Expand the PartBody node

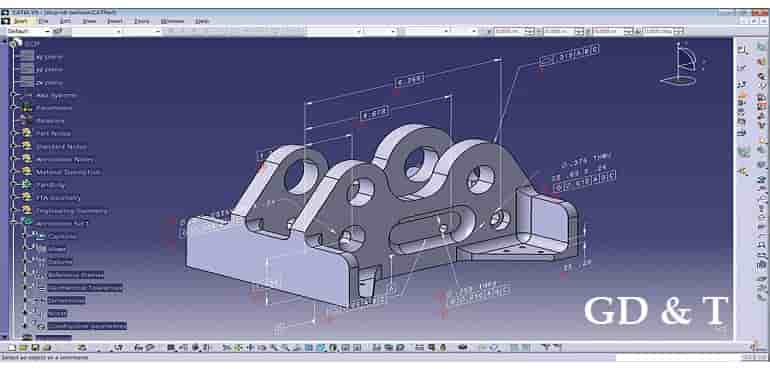14,185
